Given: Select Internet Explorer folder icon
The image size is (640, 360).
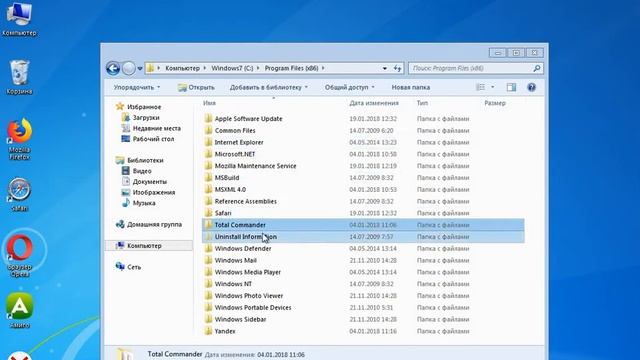Looking at the screenshot, I should point(208,142).
